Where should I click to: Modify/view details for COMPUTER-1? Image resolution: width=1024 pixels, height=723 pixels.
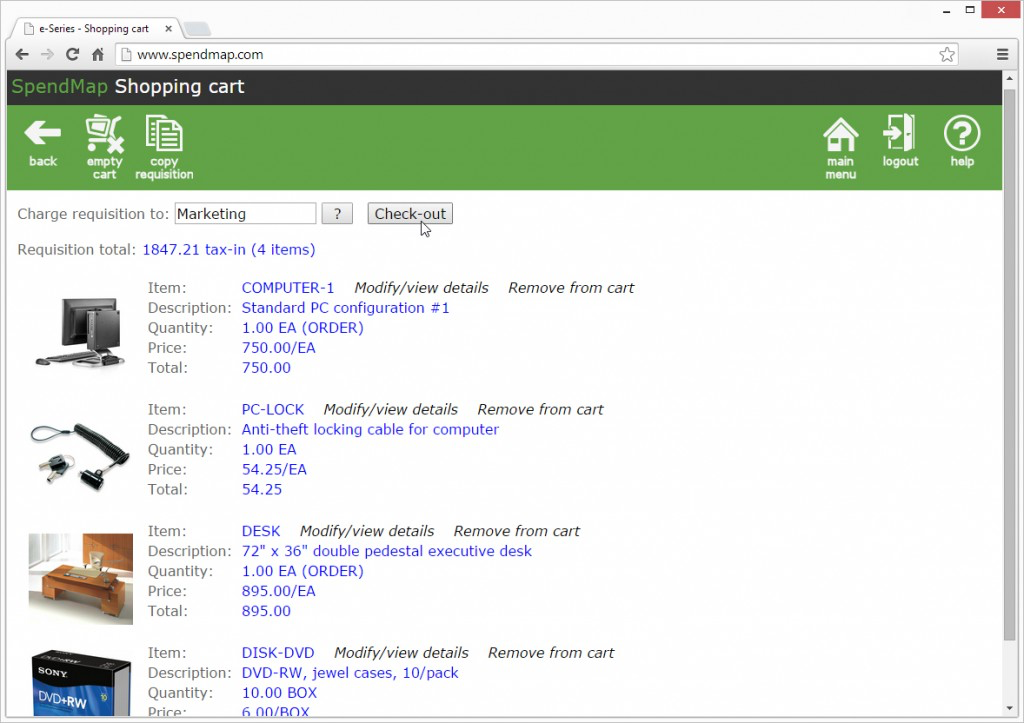click(x=421, y=288)
